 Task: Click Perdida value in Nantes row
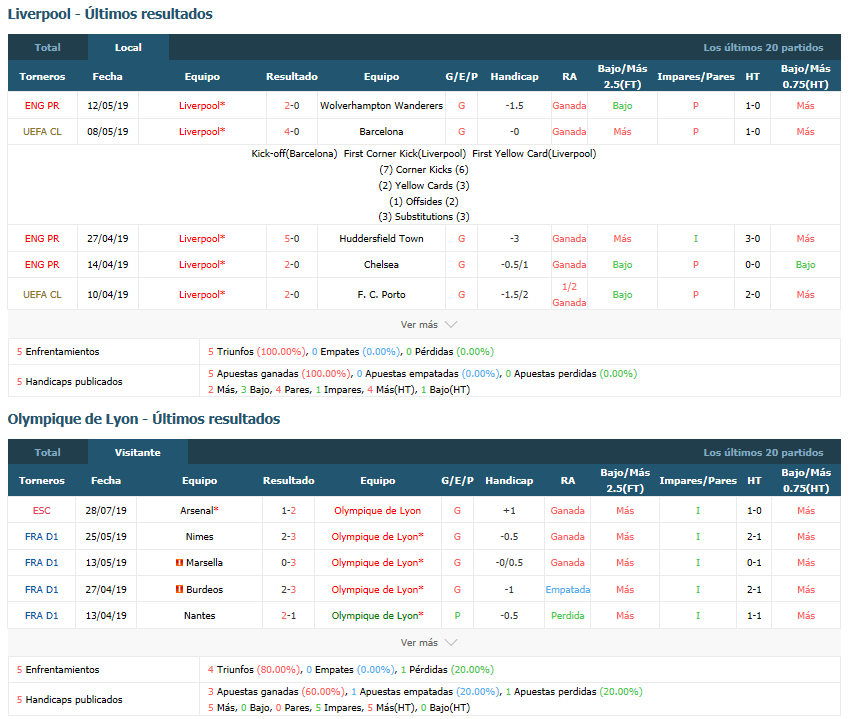point(567,615)
